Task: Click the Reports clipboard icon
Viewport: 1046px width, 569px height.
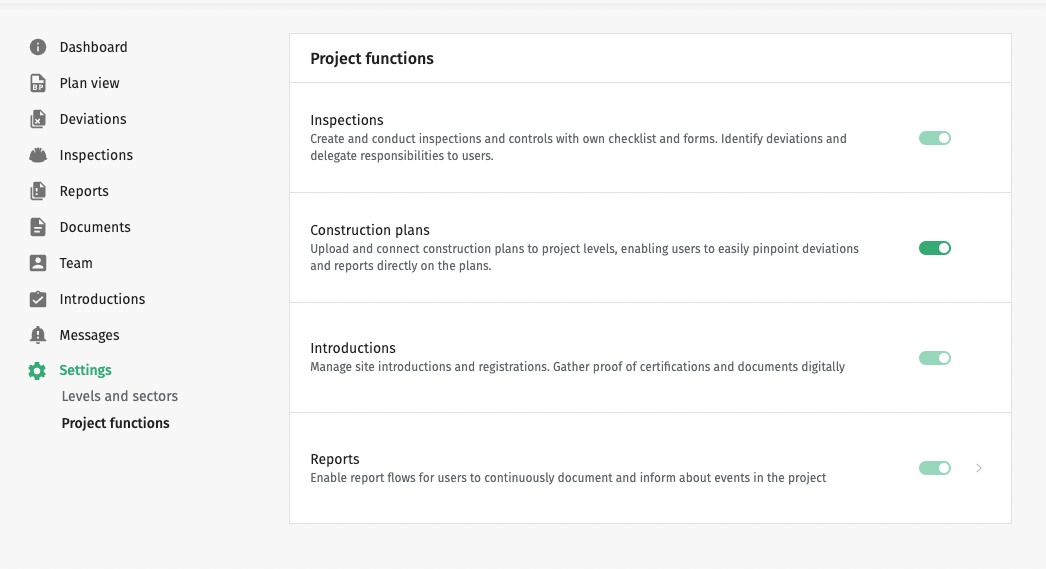Action: (x=38, y=191)
